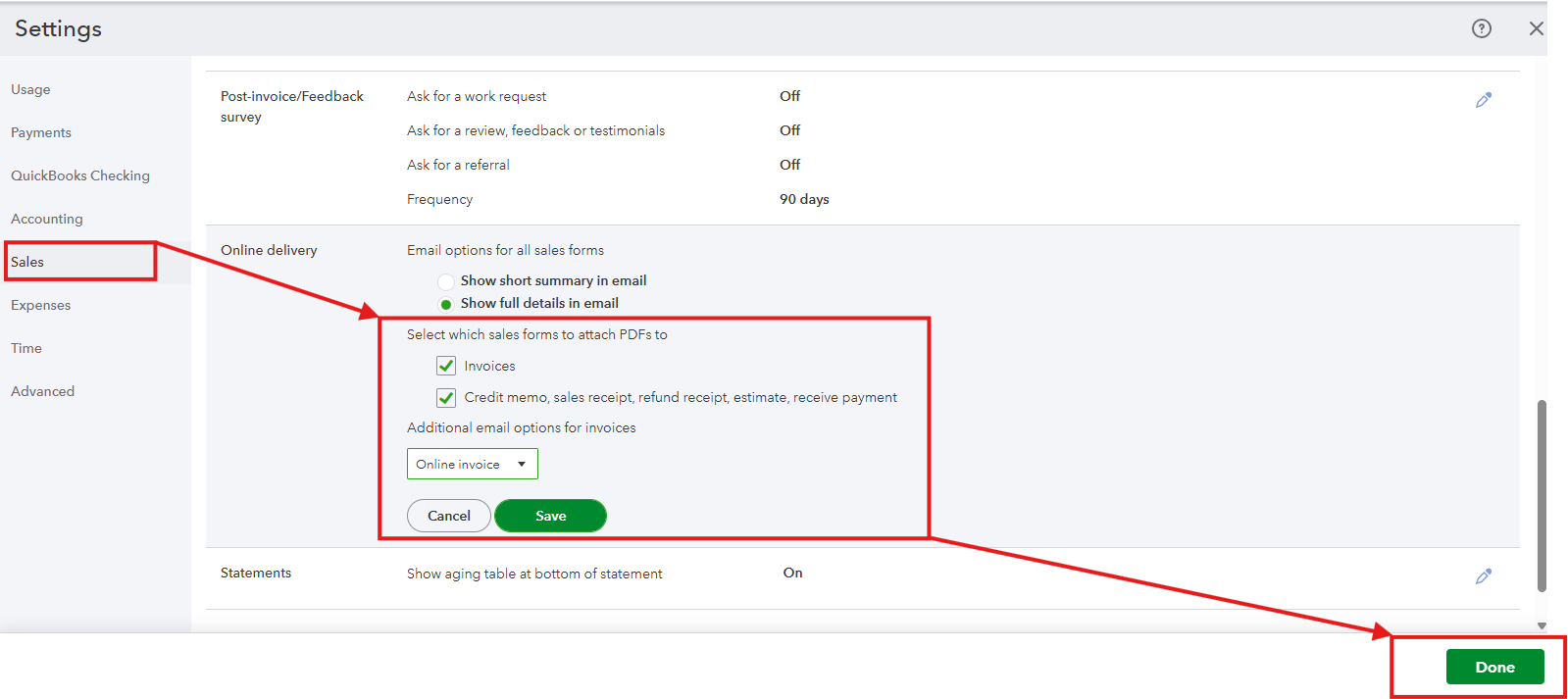Click Ask for a referral row

pyautogui.click(x=458, y=165)
